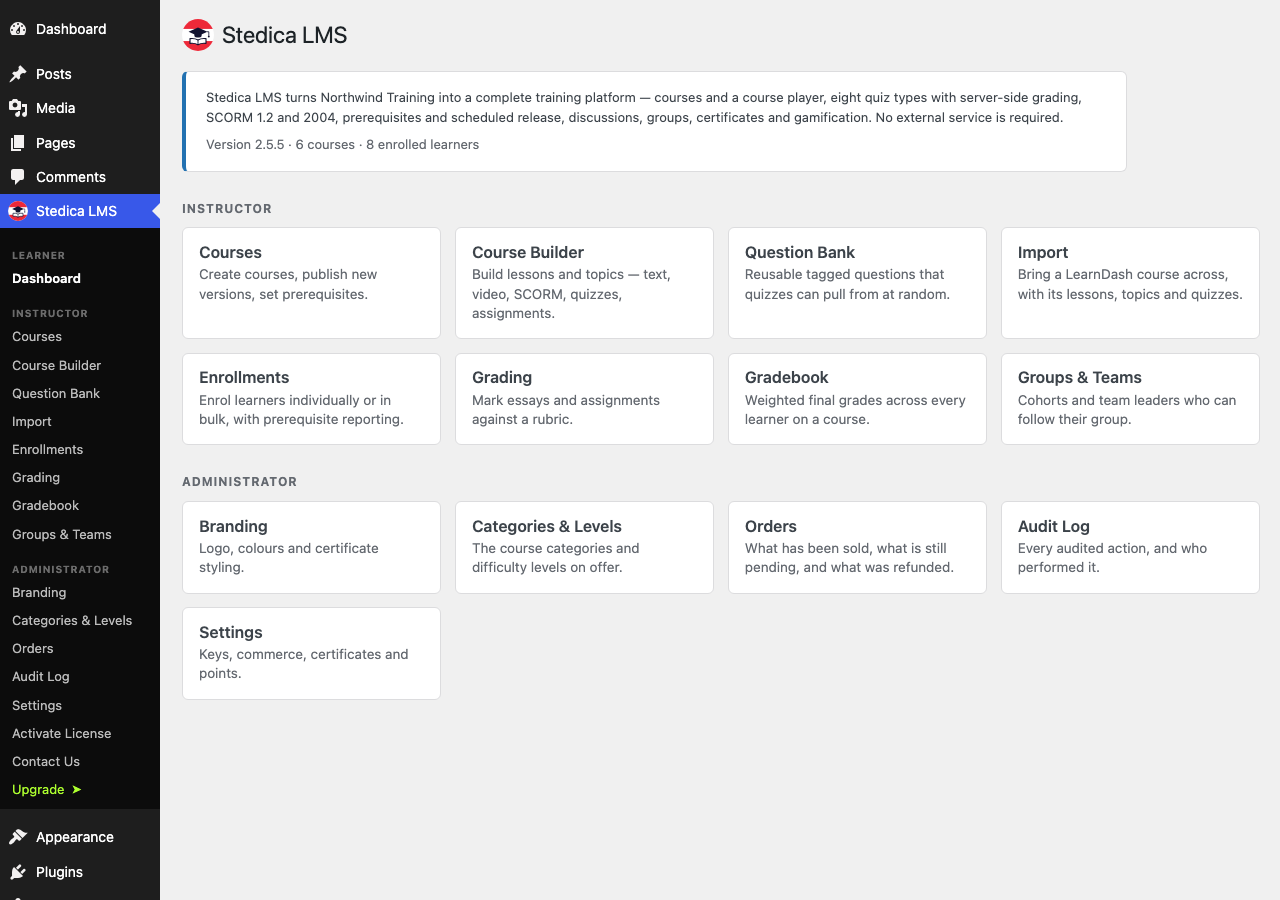Open the Enrollments card

click(x=311, y=399)
